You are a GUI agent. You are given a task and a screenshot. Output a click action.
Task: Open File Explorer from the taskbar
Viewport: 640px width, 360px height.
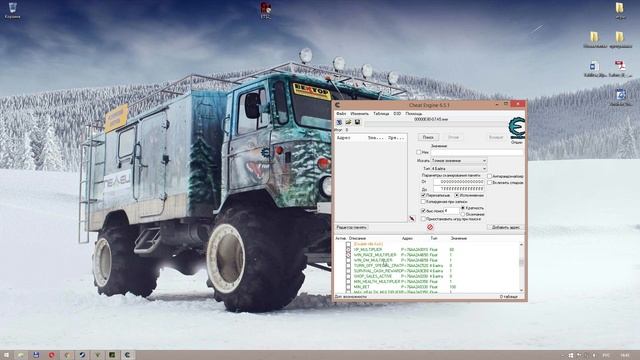pos(20,355)
